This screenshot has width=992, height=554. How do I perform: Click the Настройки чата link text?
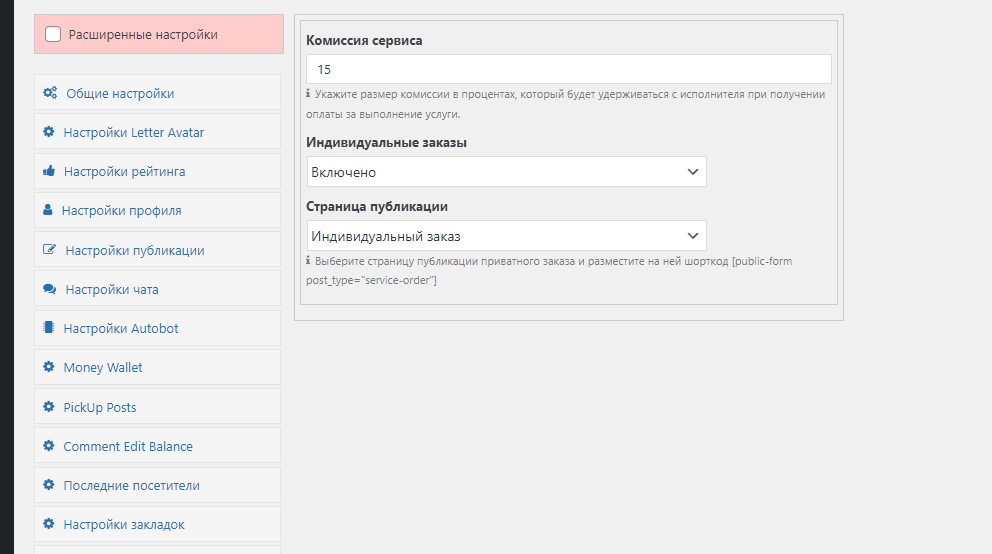tap(112, 289)
